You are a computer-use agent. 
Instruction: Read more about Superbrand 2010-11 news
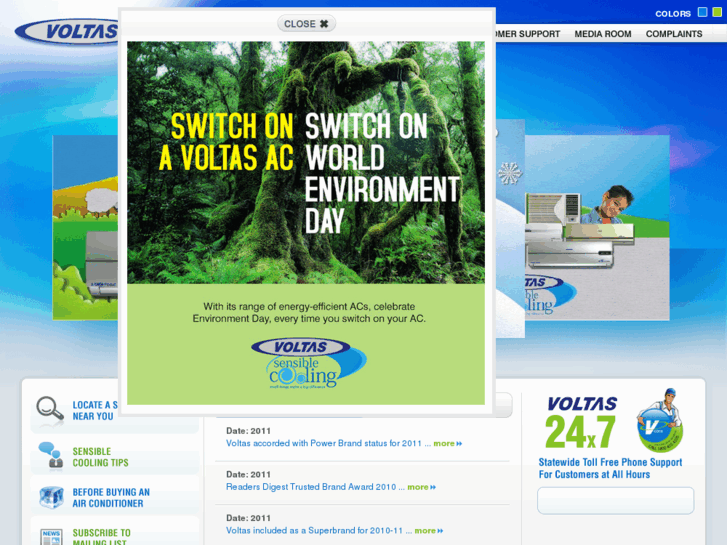pos(429,531)
